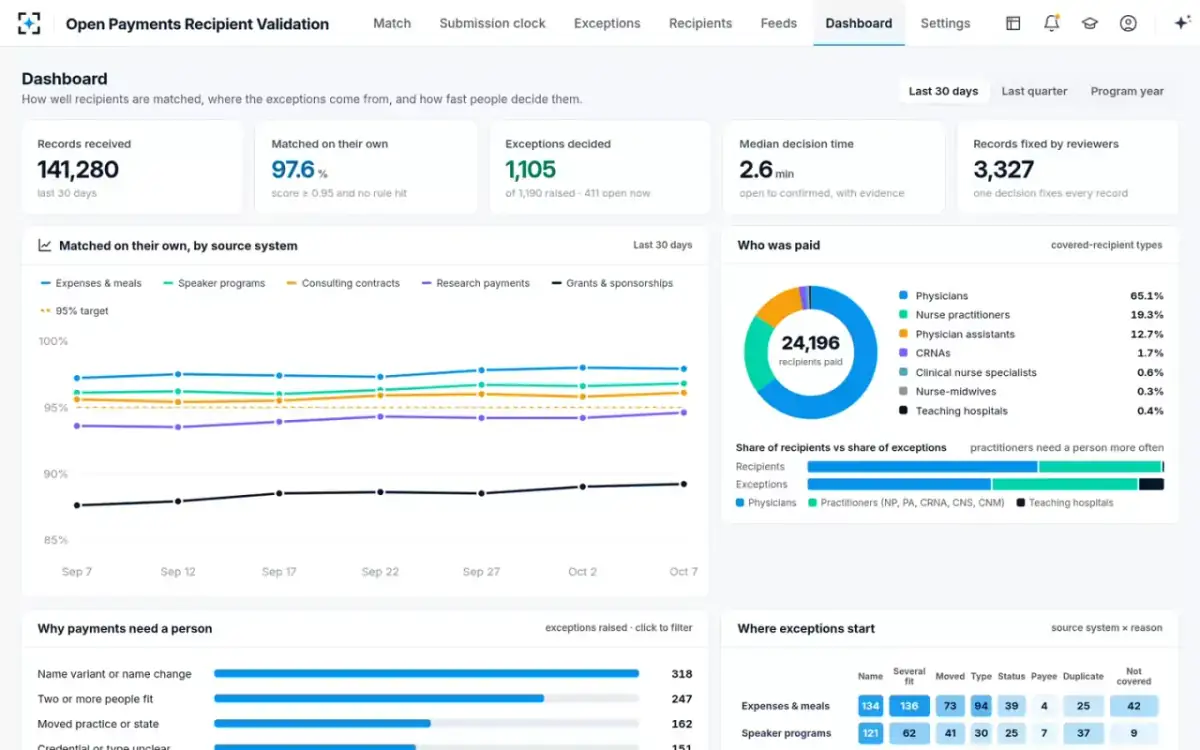Click the Matched on their own 97.6% card
This screenshot has width=1200, height=750.
pyautogui.click(x=366, y=168)
